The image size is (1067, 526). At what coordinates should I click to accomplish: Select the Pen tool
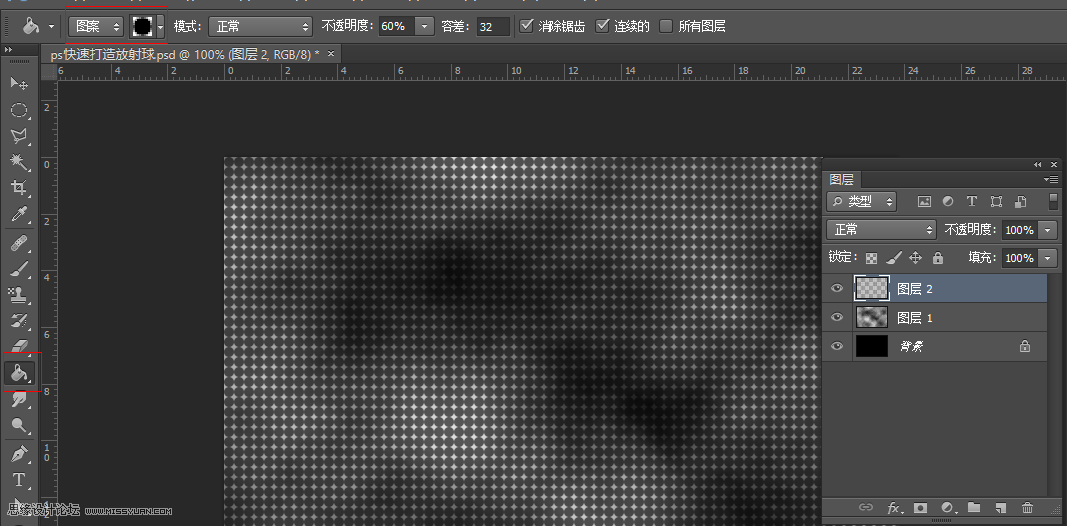[x=19, y=454]
